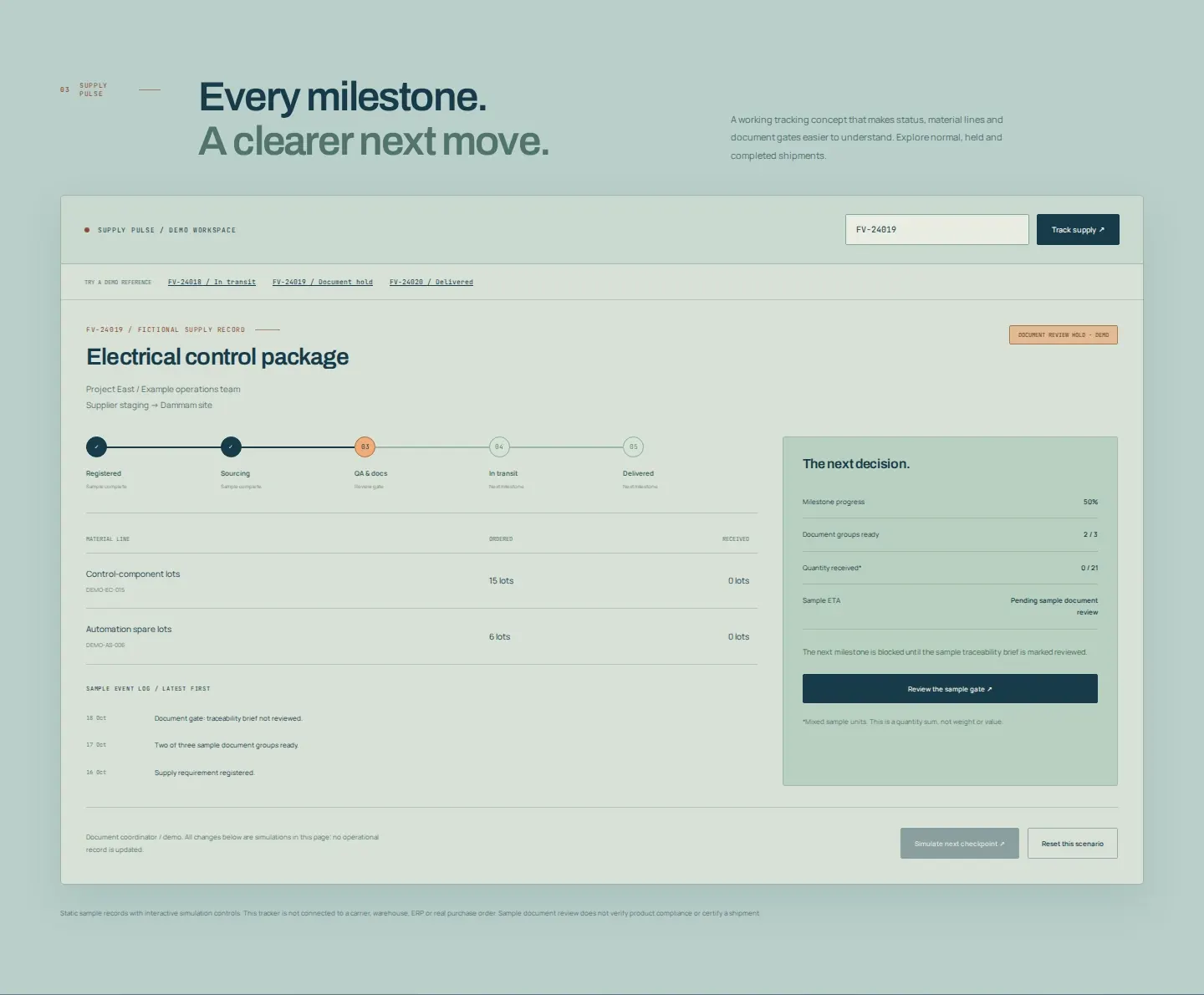Click 'Supply requirement registered' log entry

click(205, 773)
